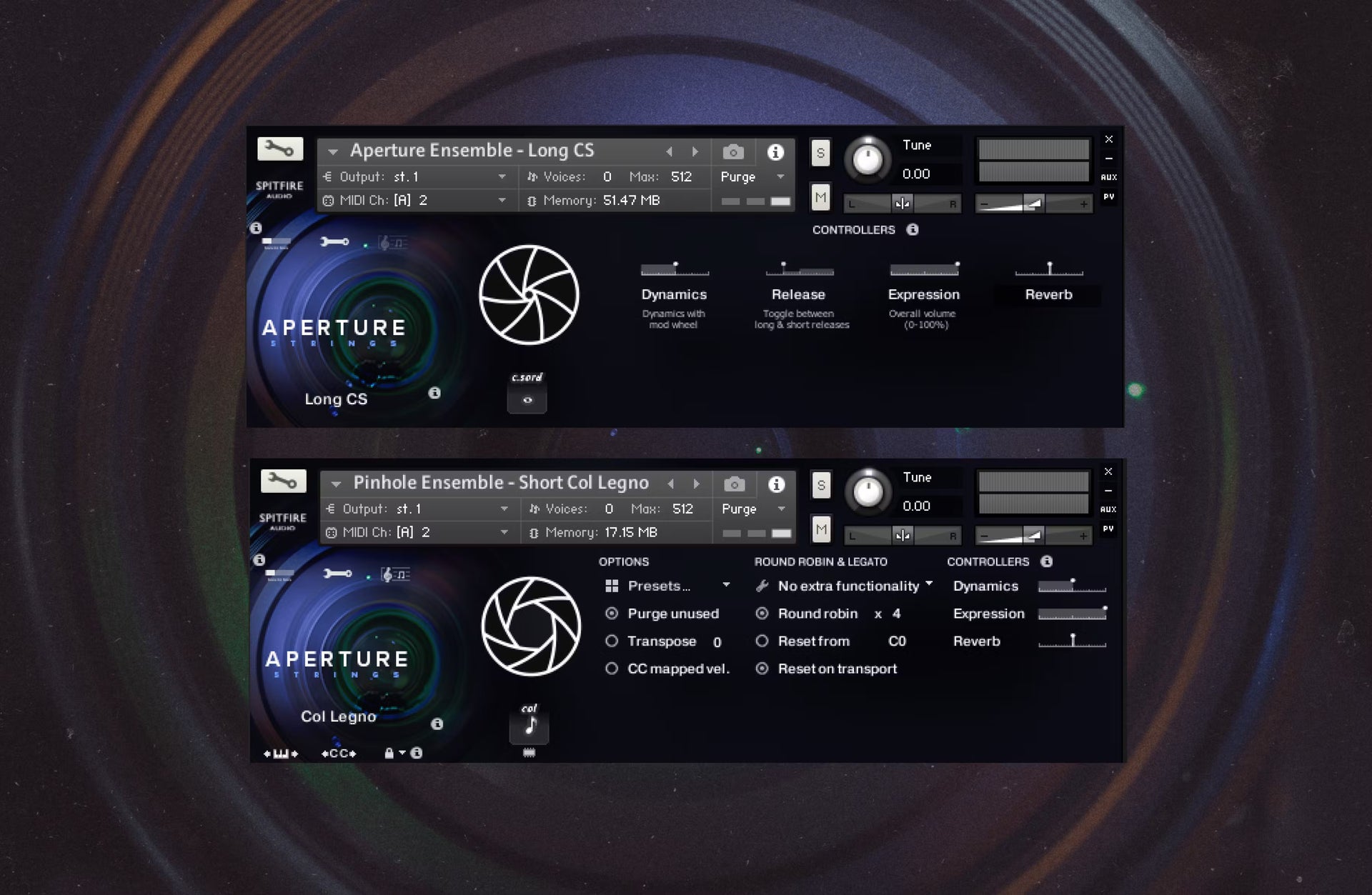
Task: Mute the Pinhole Ensemble instrument
Action: click(821, 530)
